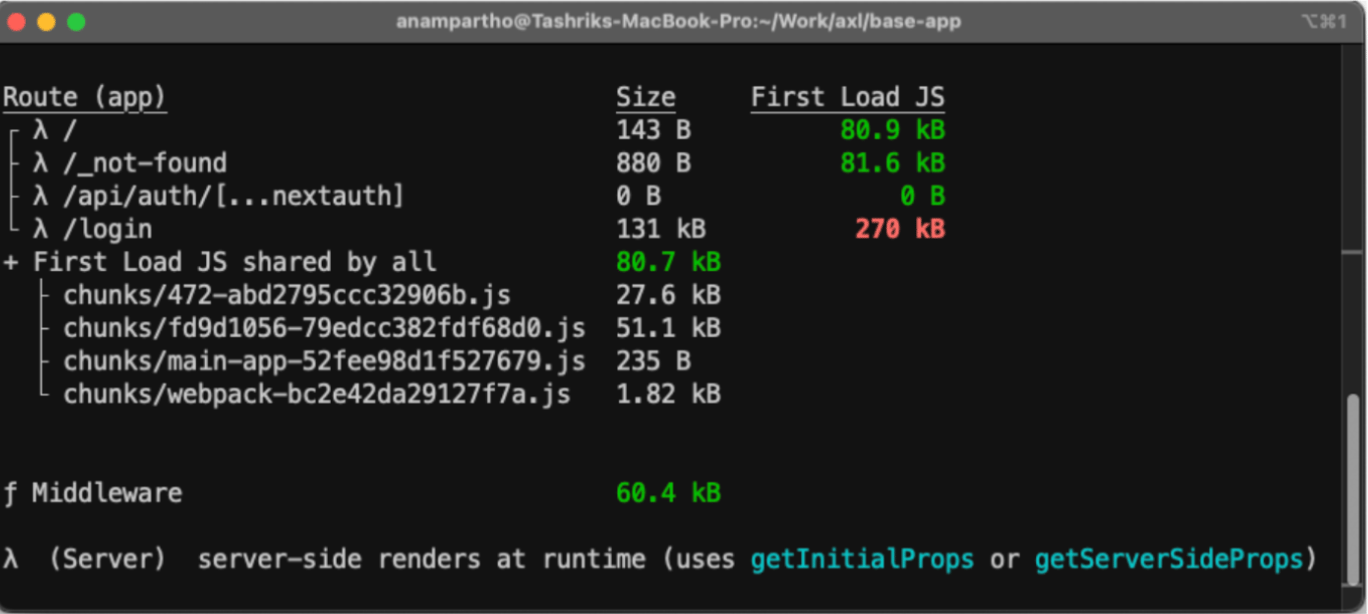Click the 'Middleware' label
The image size is (1368, 614).
coord(107,493)
